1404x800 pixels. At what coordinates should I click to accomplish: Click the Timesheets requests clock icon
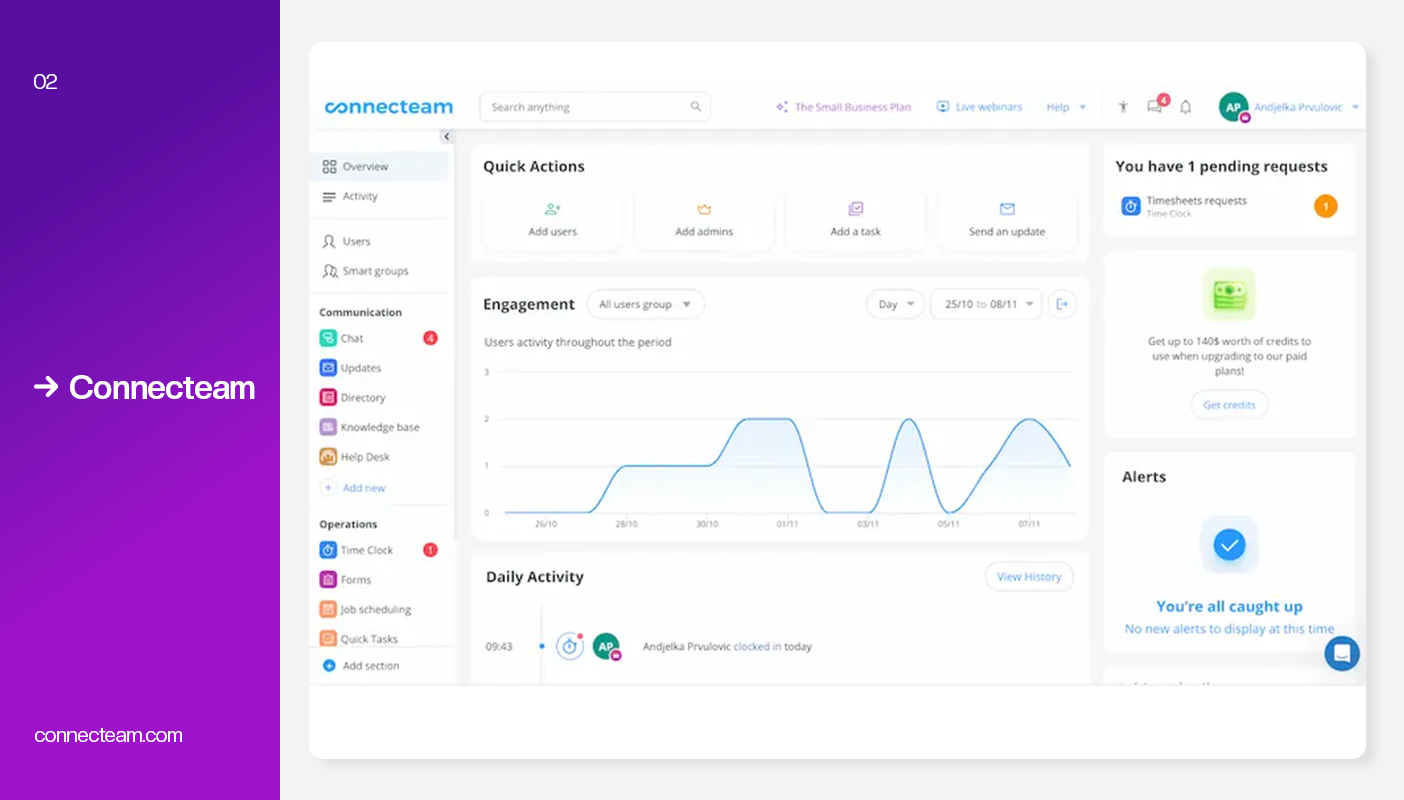point(1131,206)
